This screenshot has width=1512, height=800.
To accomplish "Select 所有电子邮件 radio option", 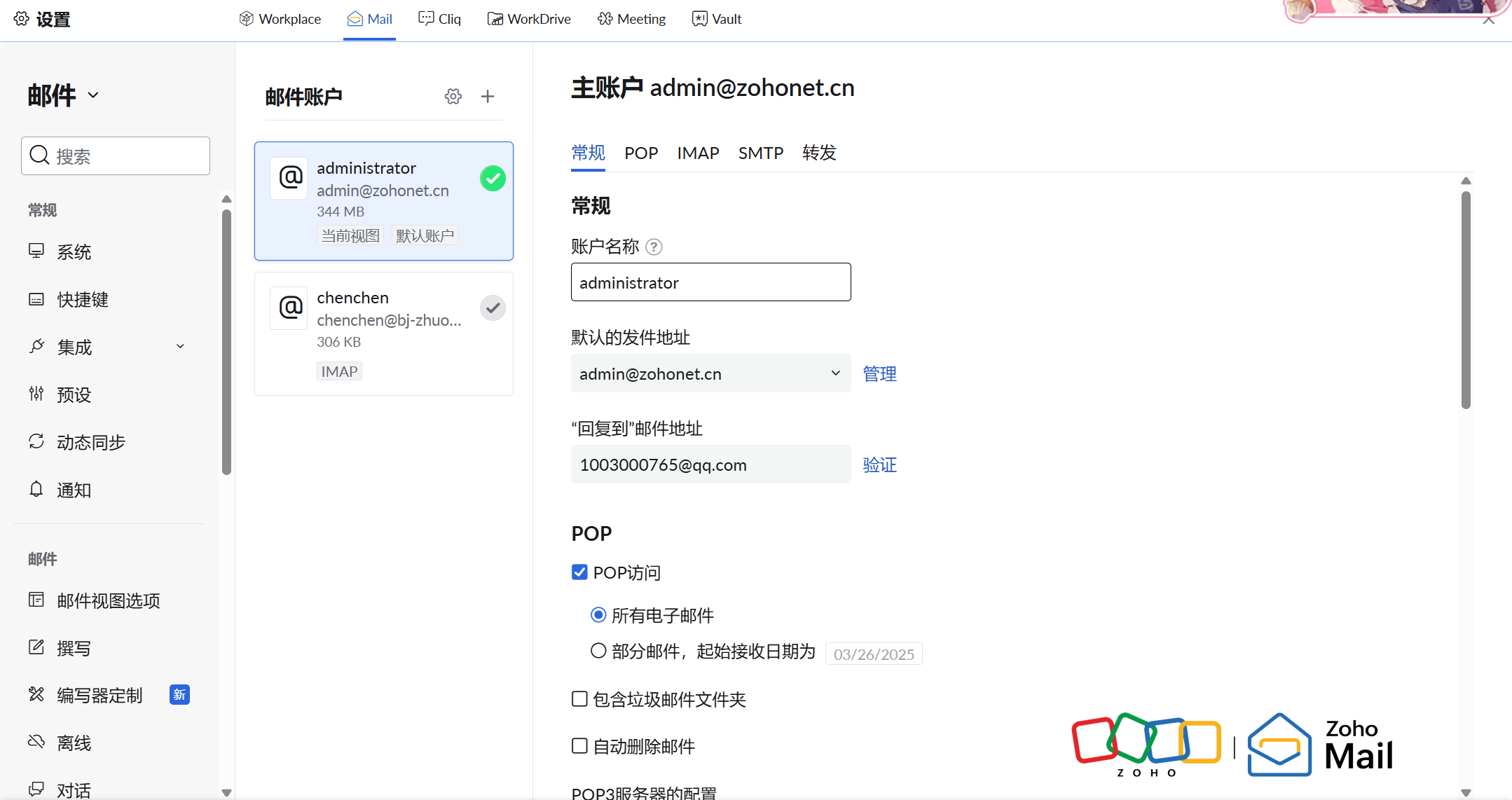I will pyautogui.click(x=598, y=615).
